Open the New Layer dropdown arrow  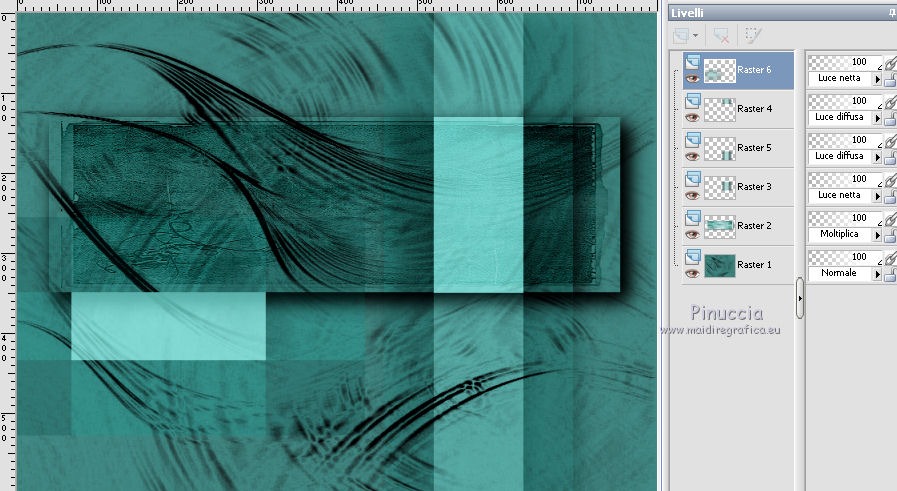[x=695, y=35]
